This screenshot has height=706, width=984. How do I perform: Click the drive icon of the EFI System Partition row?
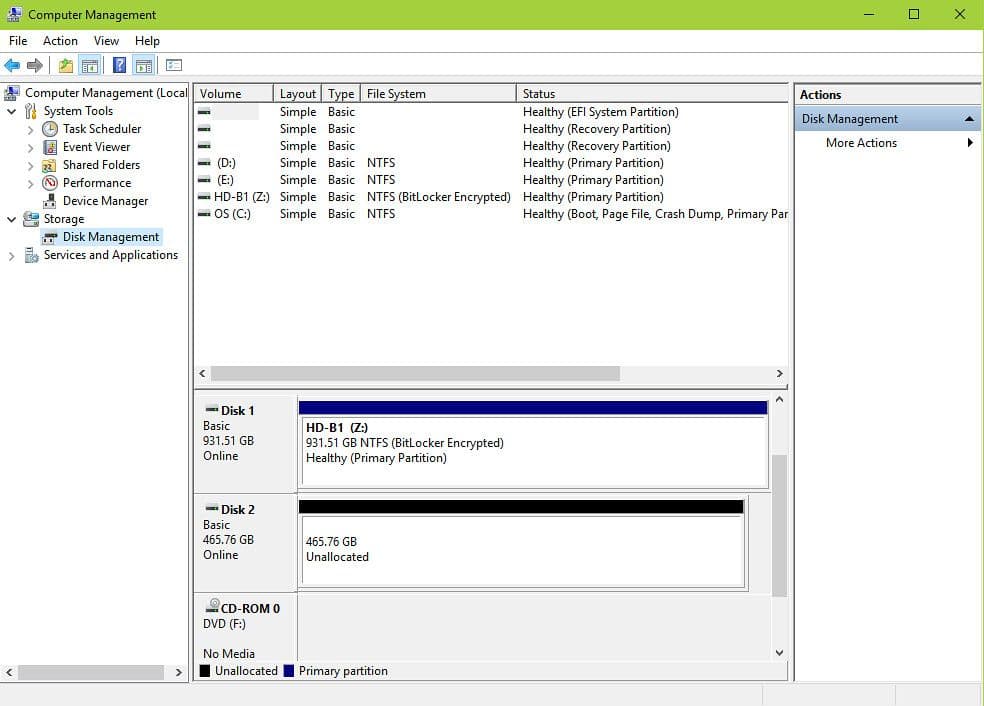point(204,112)
